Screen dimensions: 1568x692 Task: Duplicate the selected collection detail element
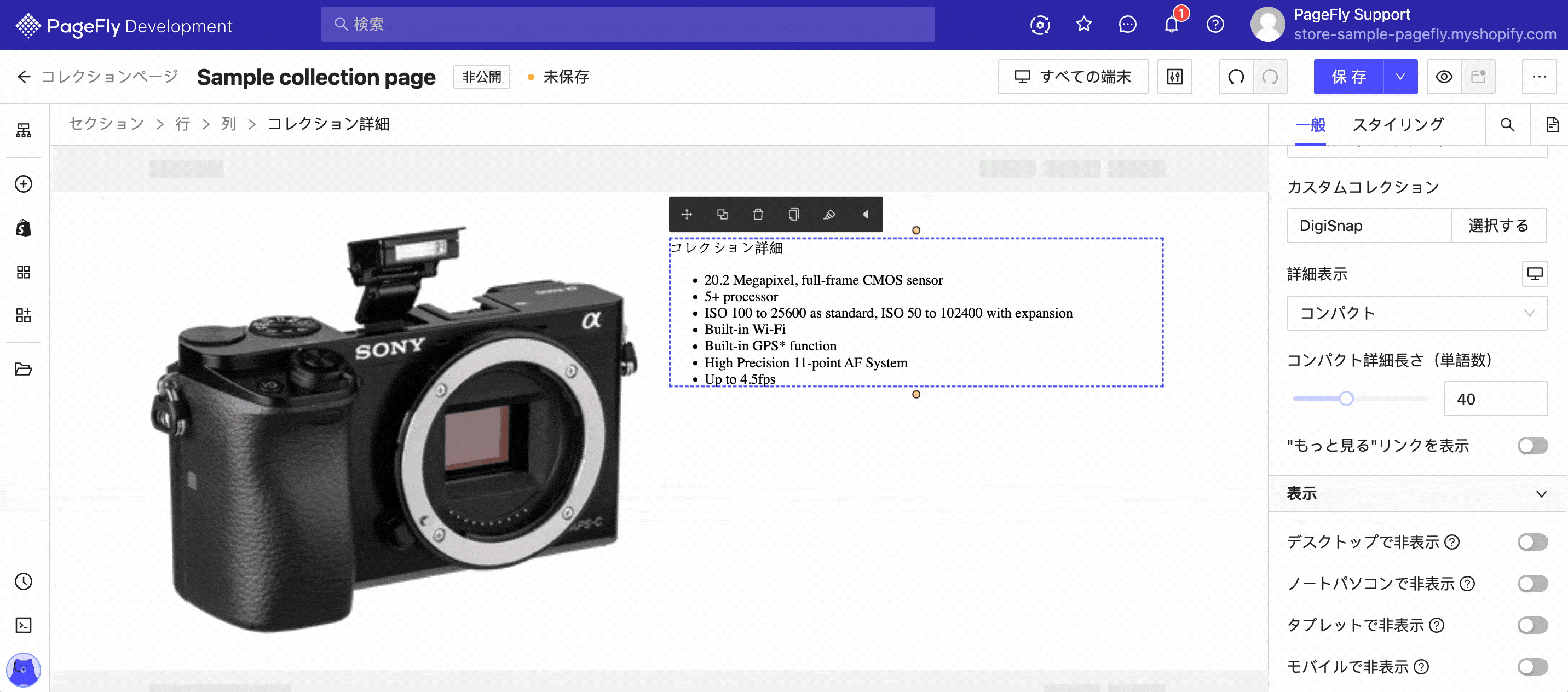tap(722, 214)
